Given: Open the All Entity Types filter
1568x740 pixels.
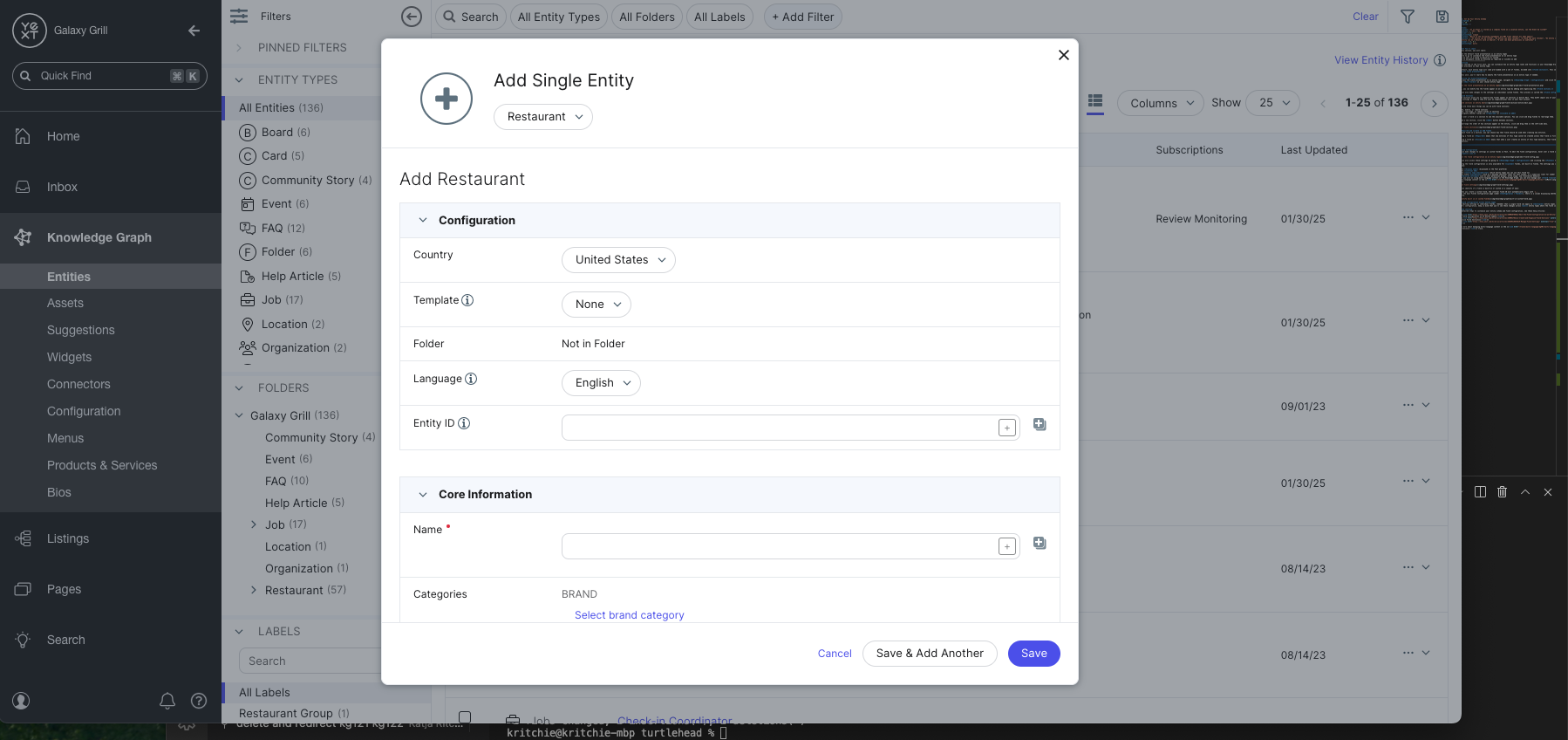Looking at the screenshot, I should tap(559, 17).
